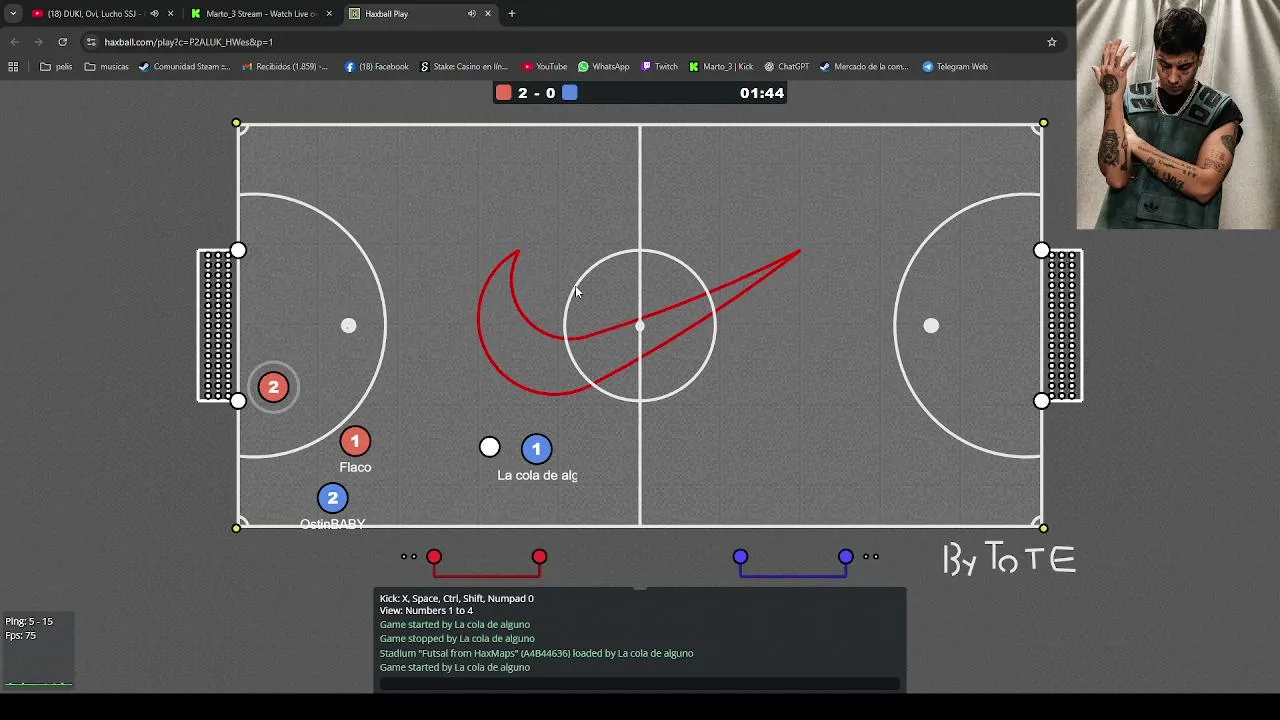Click the View: Numbers 1 to 4 hint line

point(426,611)
